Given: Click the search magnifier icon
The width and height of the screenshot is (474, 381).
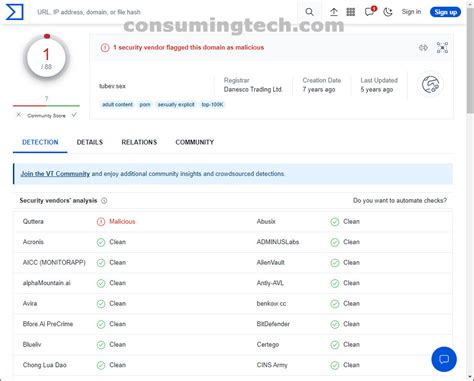Looking at the screenshot, I should [x=309, y=12].
